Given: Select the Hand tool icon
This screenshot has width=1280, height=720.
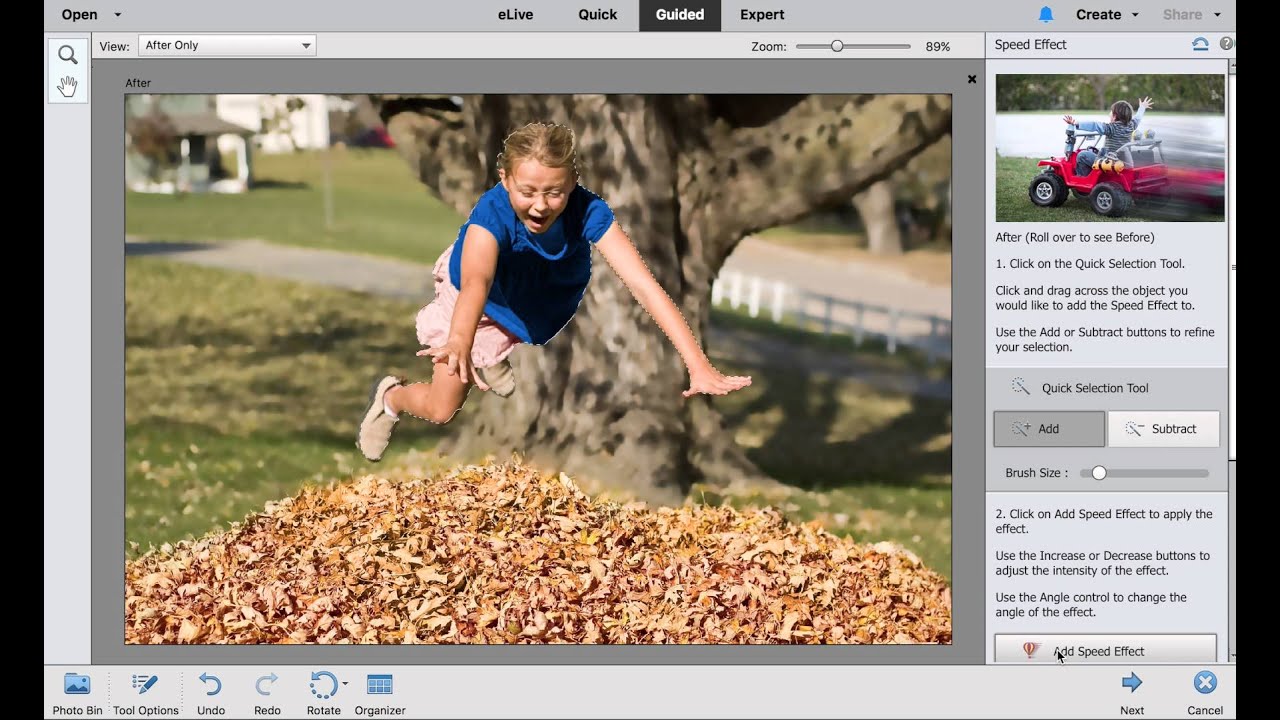Looking at the screenshot, I should pos(67,86).
